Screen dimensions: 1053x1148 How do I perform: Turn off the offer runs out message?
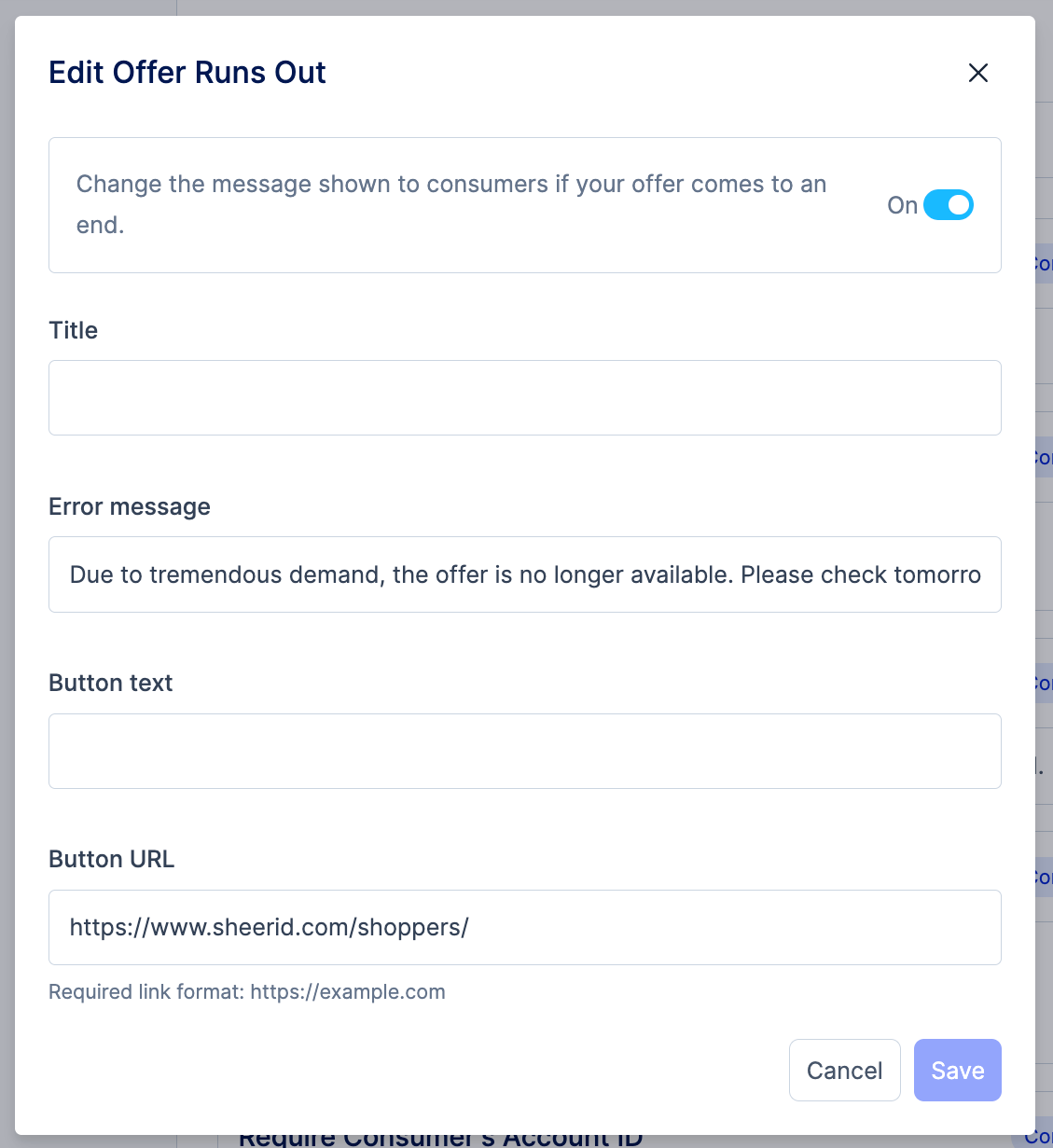(949, 204)
